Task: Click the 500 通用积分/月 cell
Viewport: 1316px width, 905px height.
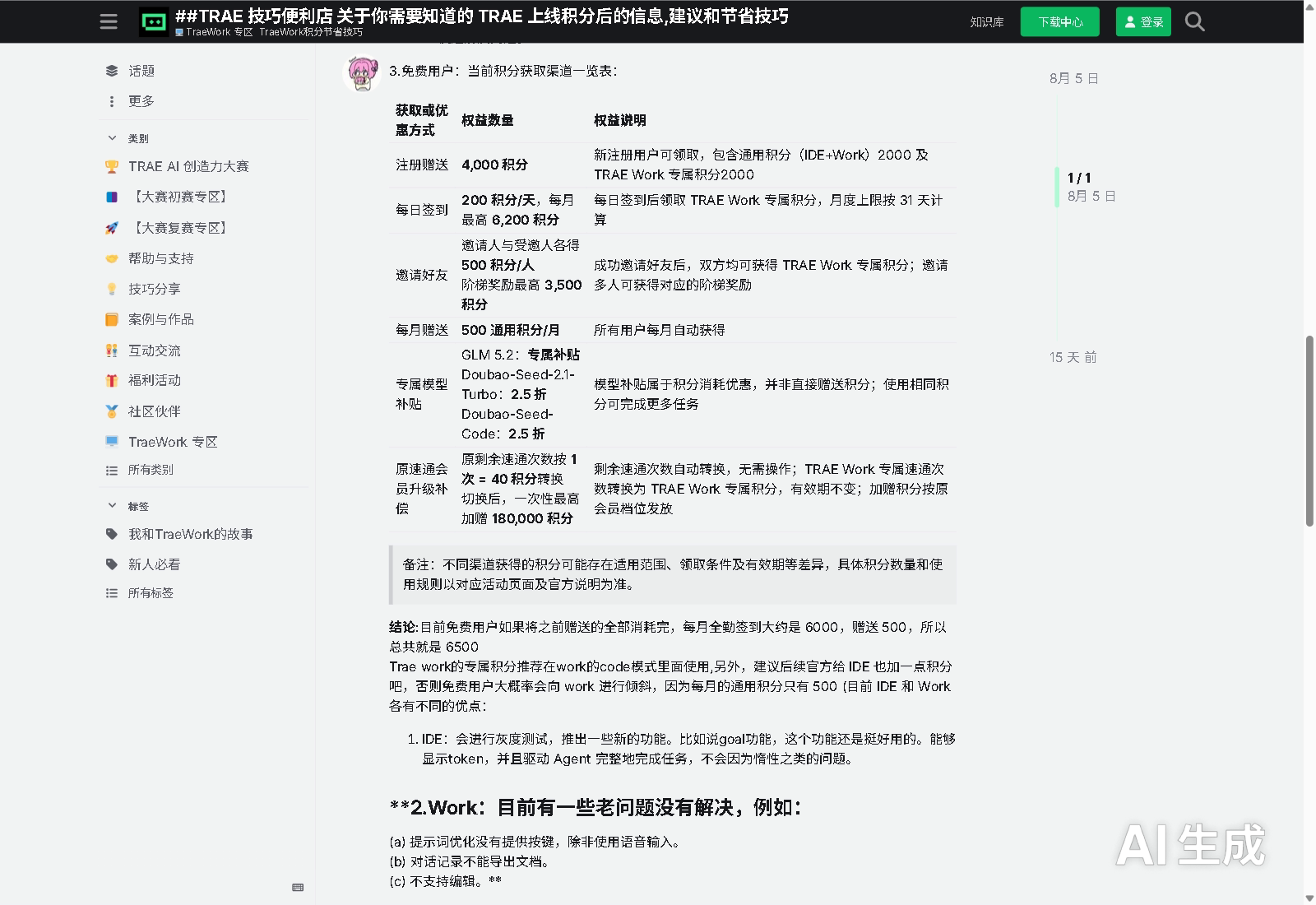Action: pyautogui.click(x=510, y=330)
